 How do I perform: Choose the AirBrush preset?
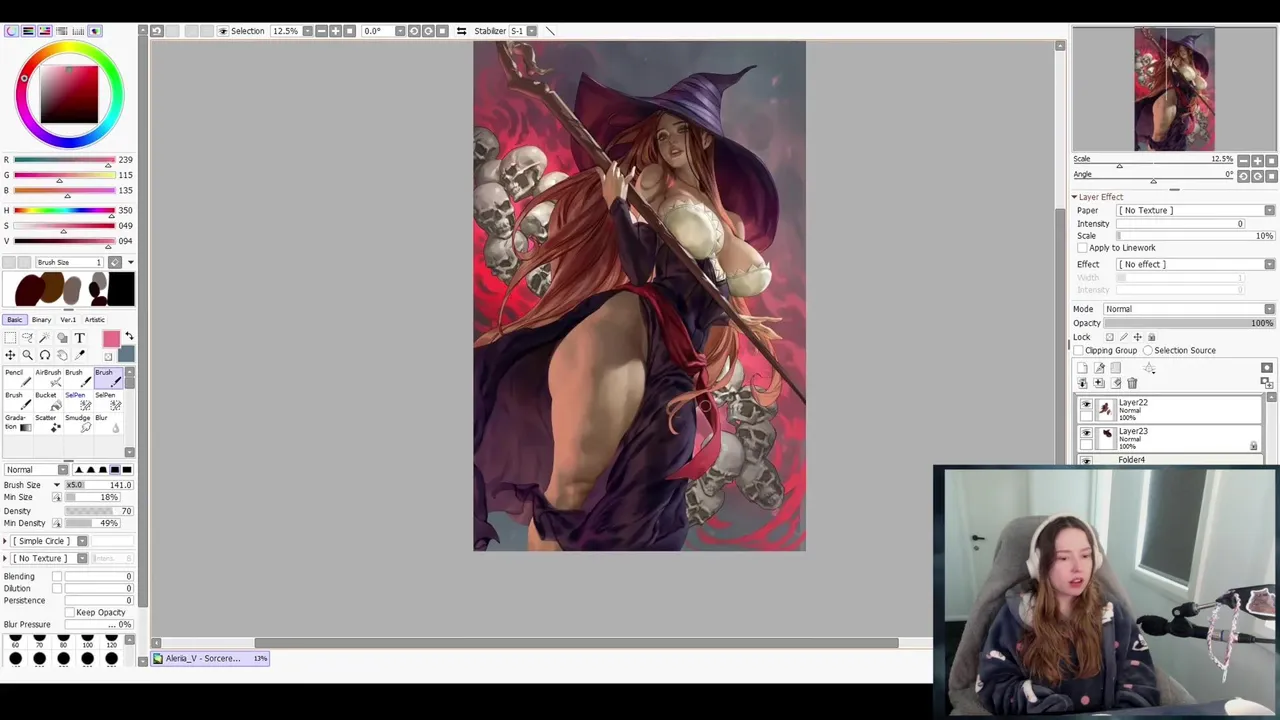pyautogui.click(x=48, y=379)
